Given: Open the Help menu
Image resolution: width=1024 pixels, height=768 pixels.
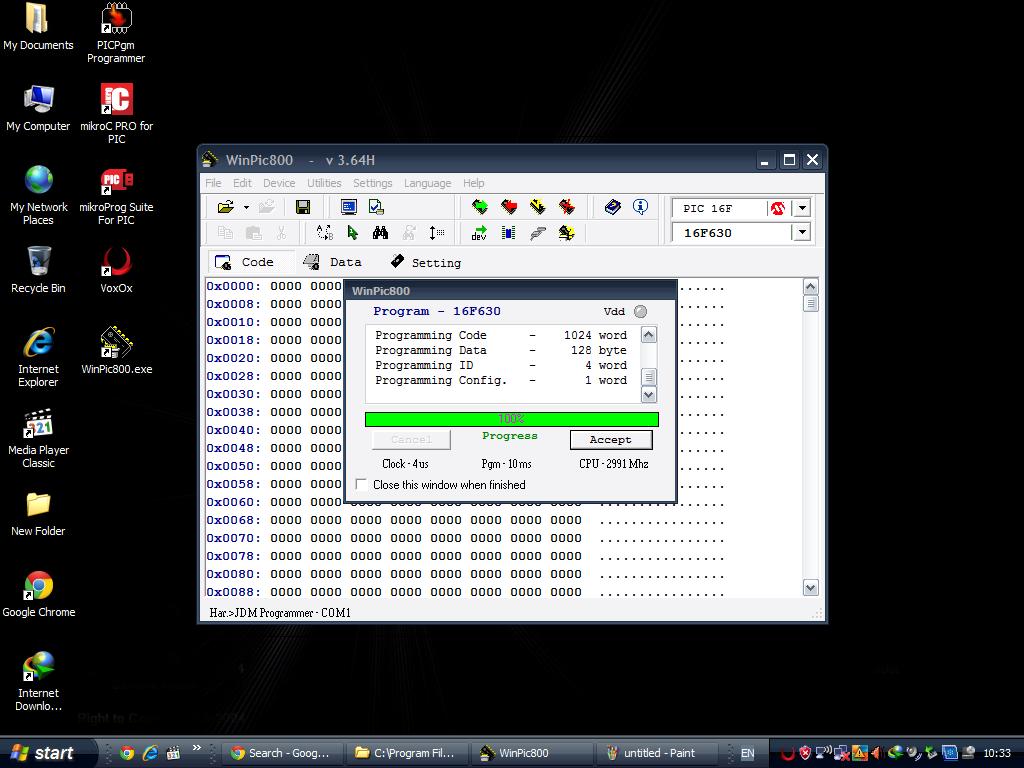Looking at the screenshot, I should click(473, 183).
